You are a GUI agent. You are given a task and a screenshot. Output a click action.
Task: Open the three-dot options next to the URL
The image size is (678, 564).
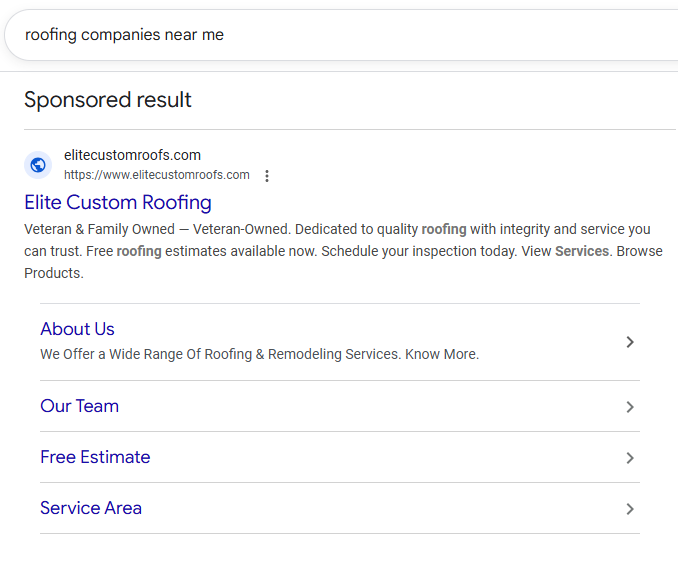tap(267, 176)
